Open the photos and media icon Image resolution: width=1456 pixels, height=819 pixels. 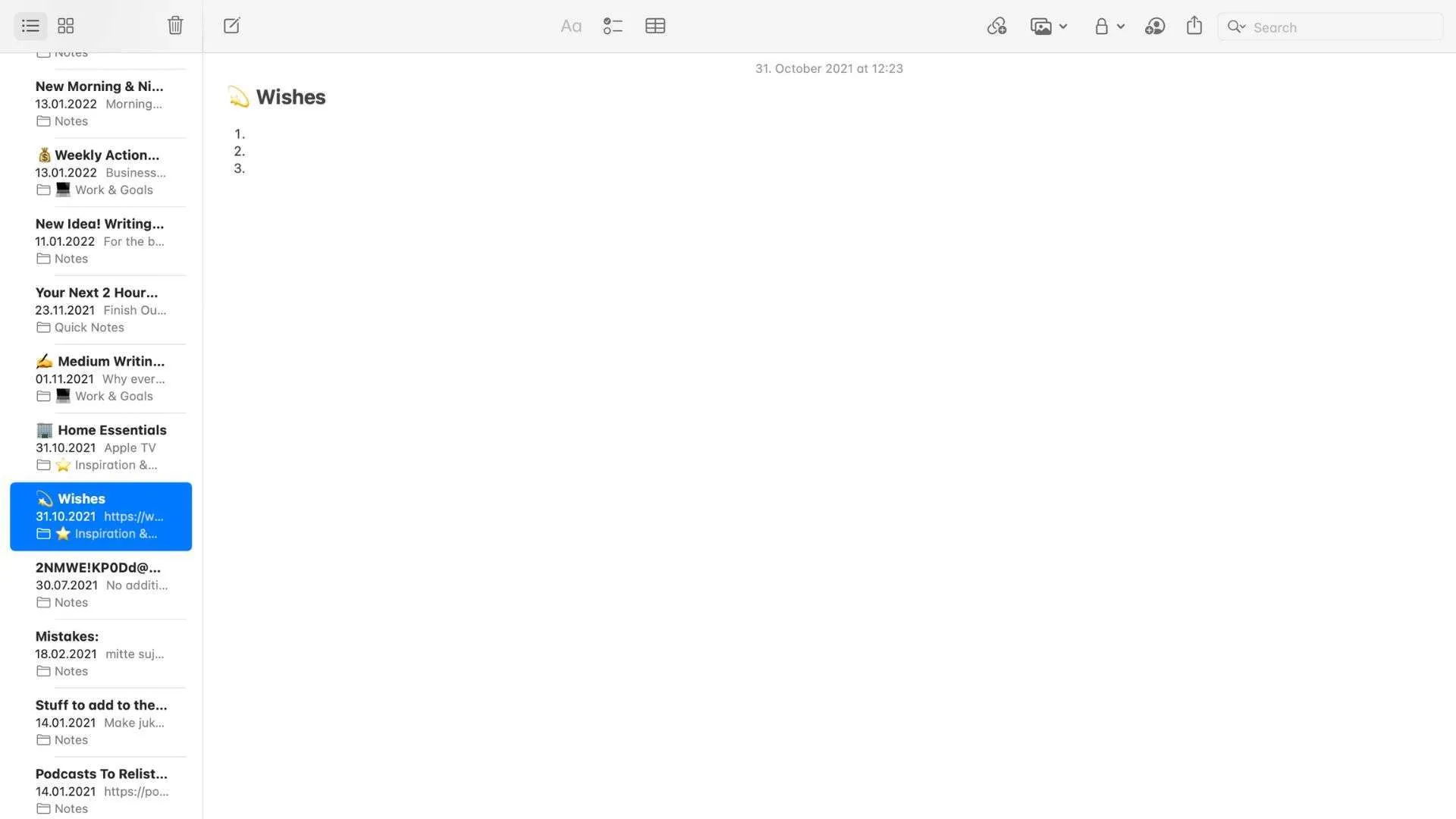coord(1041,27)
